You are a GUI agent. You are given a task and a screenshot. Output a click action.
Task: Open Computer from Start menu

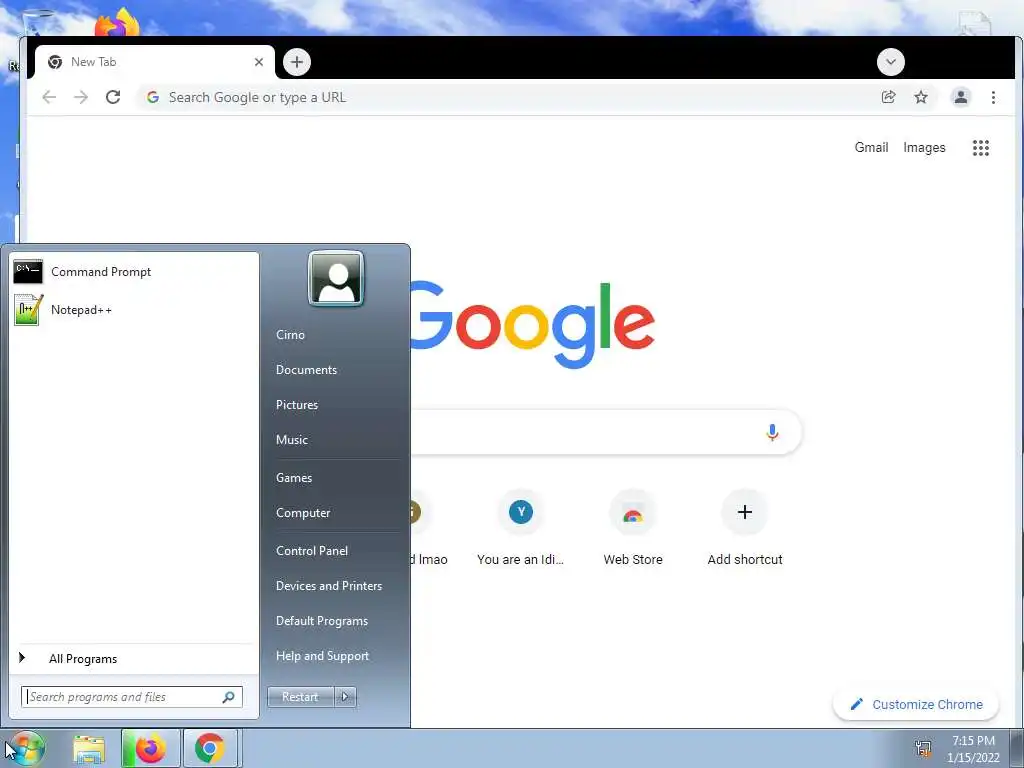[x=303, y=513]
